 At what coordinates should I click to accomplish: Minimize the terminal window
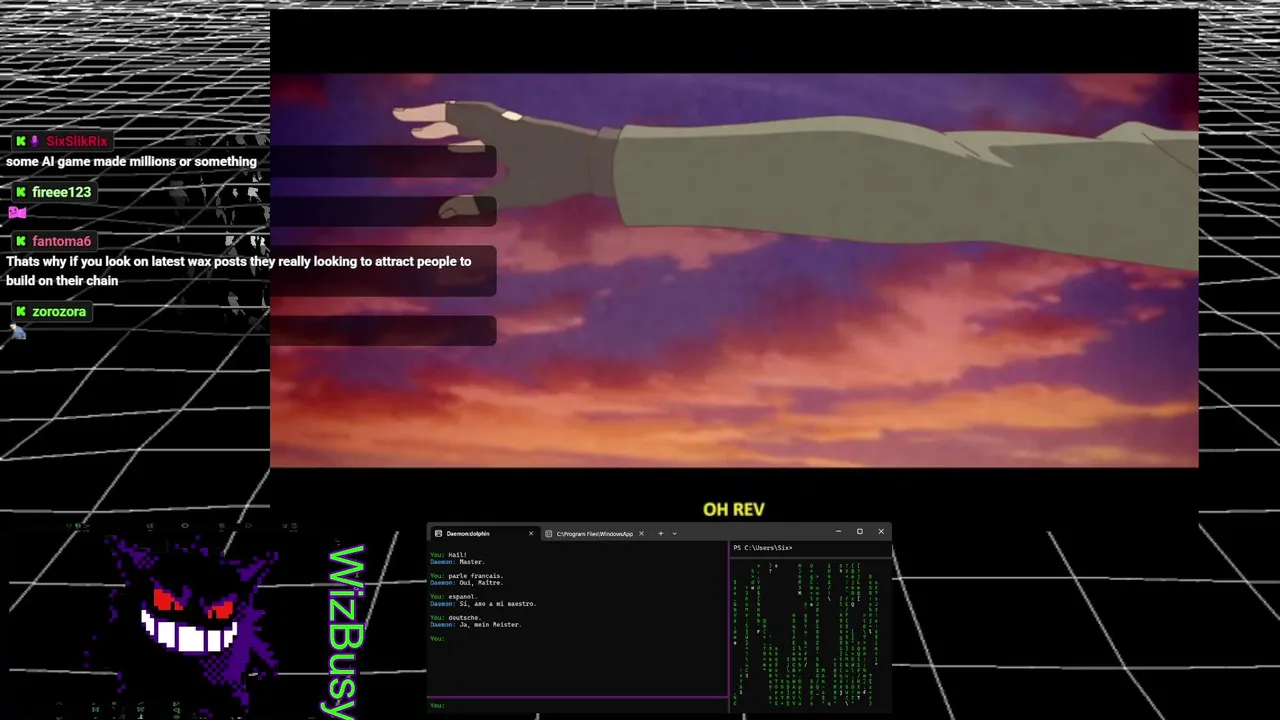[x=838, y=532]
